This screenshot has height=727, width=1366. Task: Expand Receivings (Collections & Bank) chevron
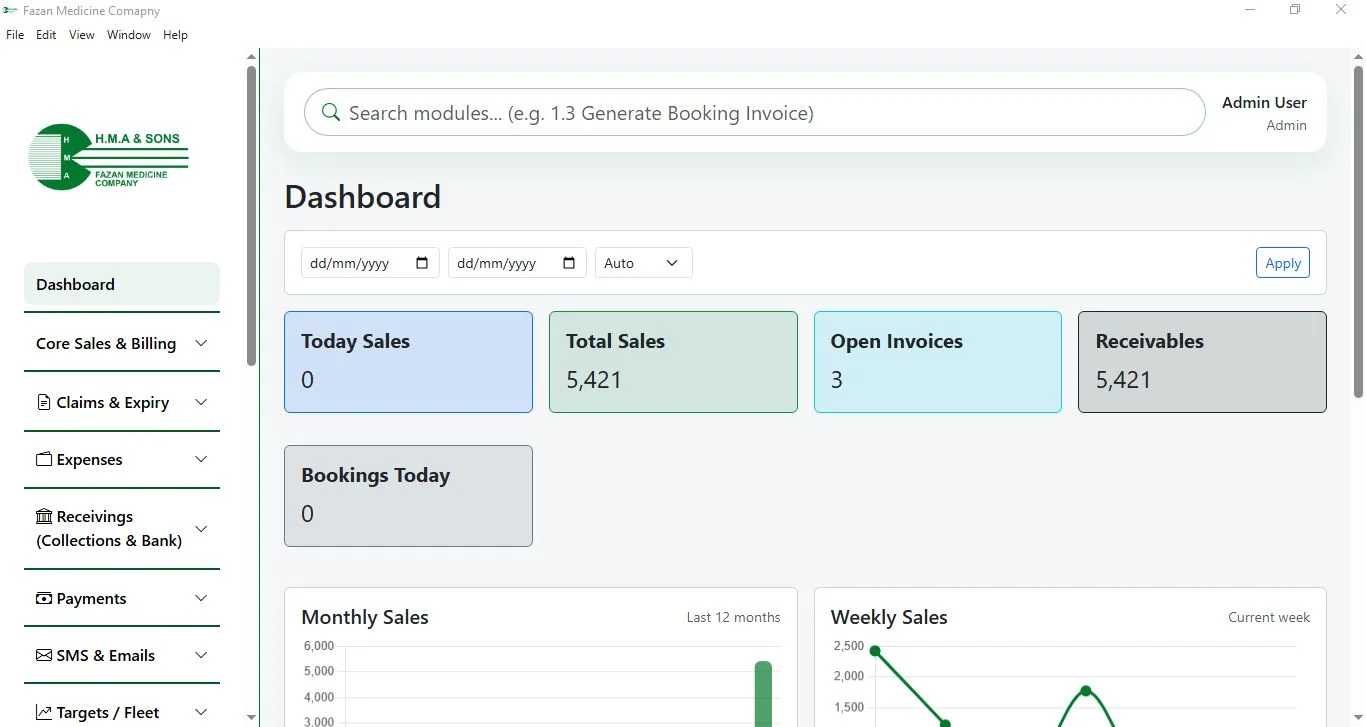click(201, 528)
